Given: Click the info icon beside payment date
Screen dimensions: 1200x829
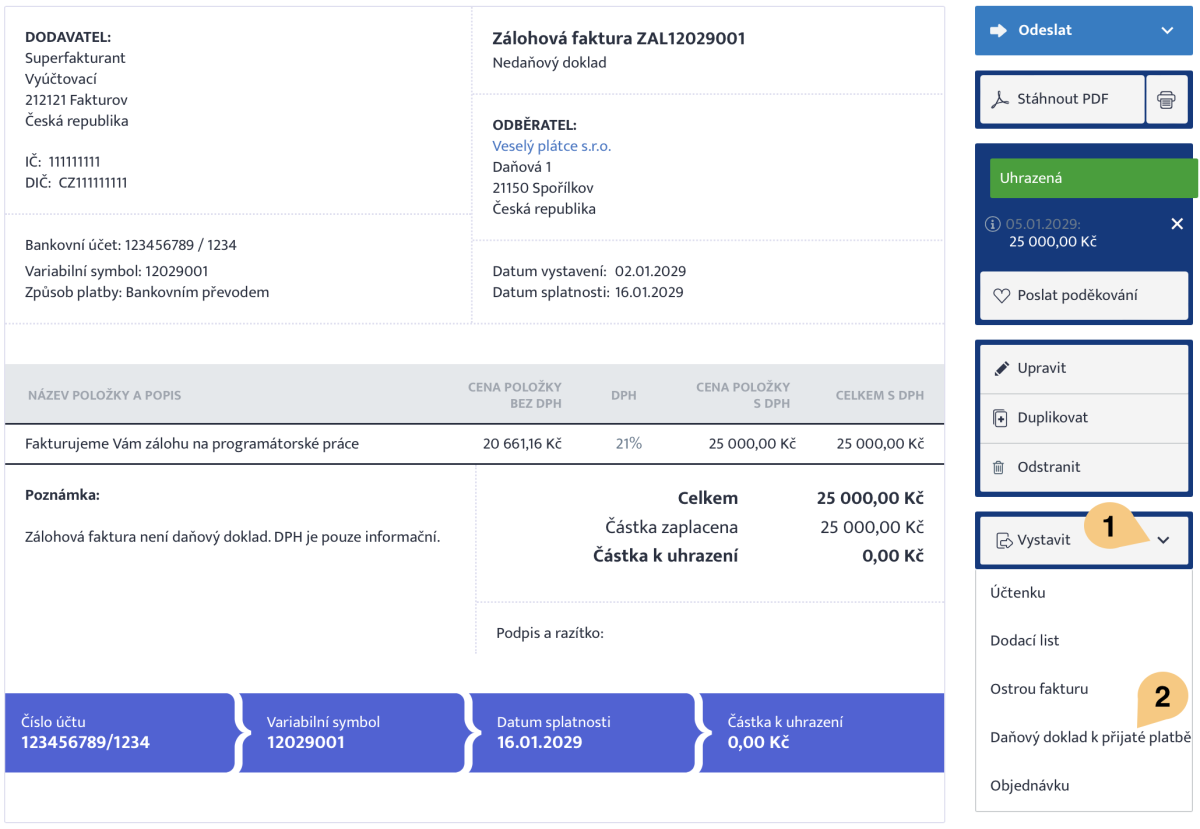Looking at the screenshot, I should (x=994, y=224).
